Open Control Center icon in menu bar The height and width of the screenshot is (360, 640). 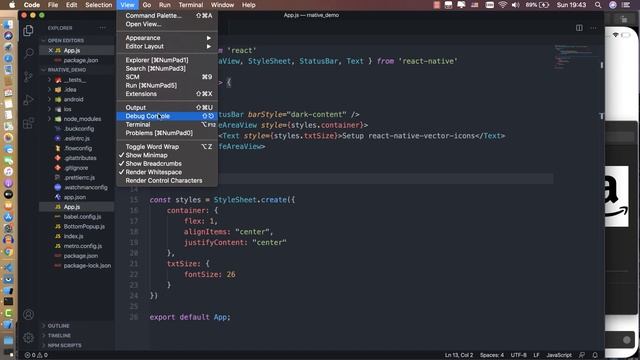pos(626,5)
